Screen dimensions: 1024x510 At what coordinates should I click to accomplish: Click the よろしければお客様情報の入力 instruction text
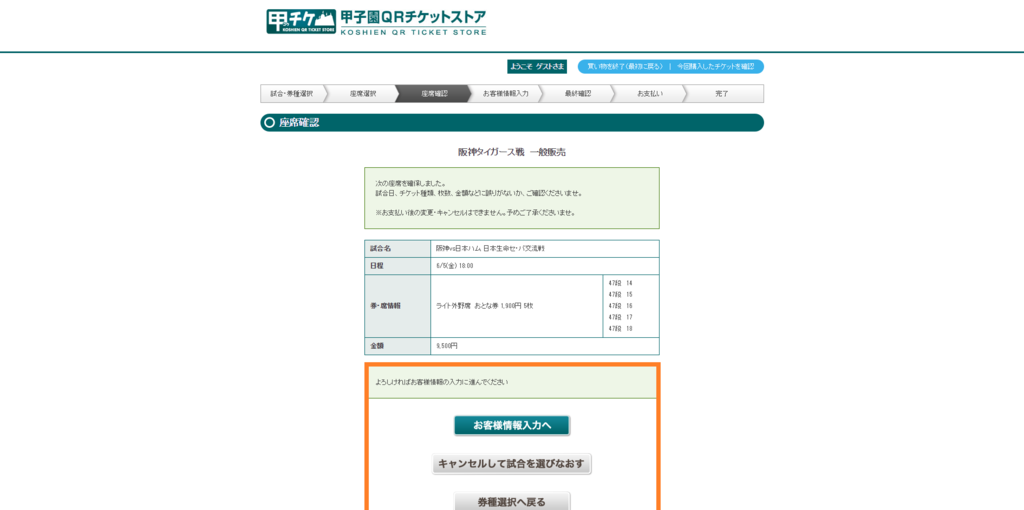441,382
